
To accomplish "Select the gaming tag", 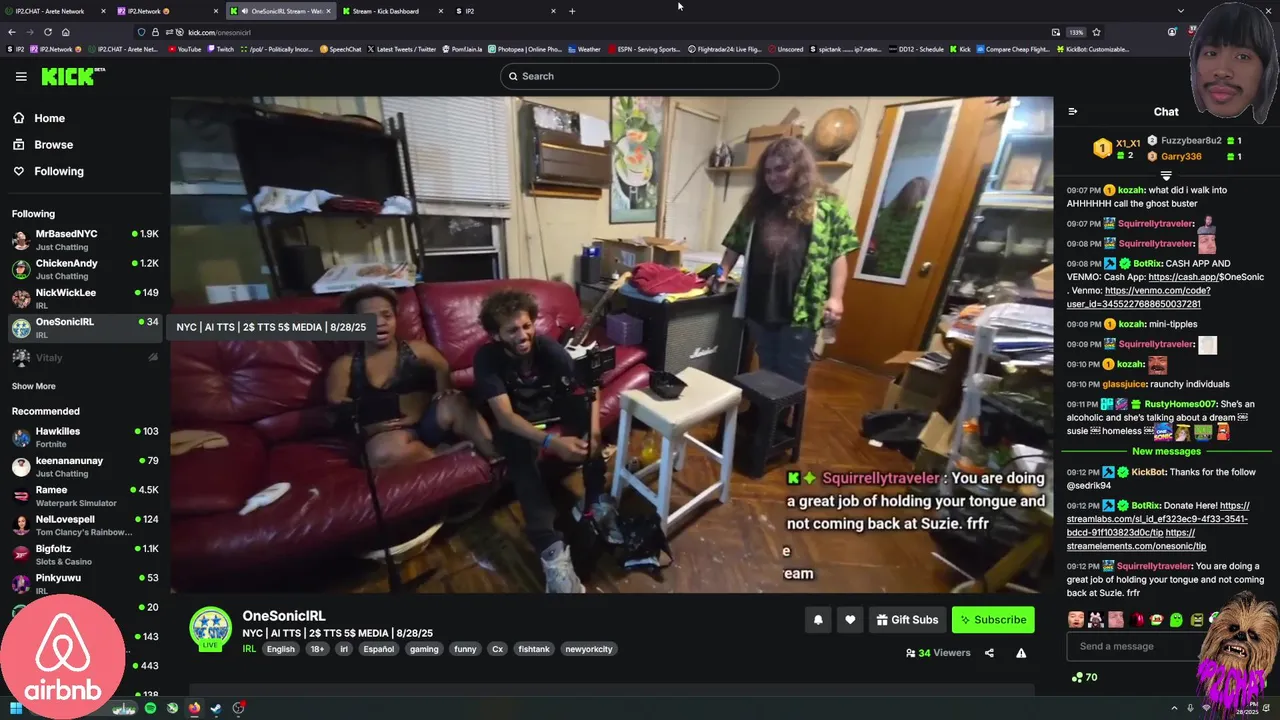I will coord(424,649).
